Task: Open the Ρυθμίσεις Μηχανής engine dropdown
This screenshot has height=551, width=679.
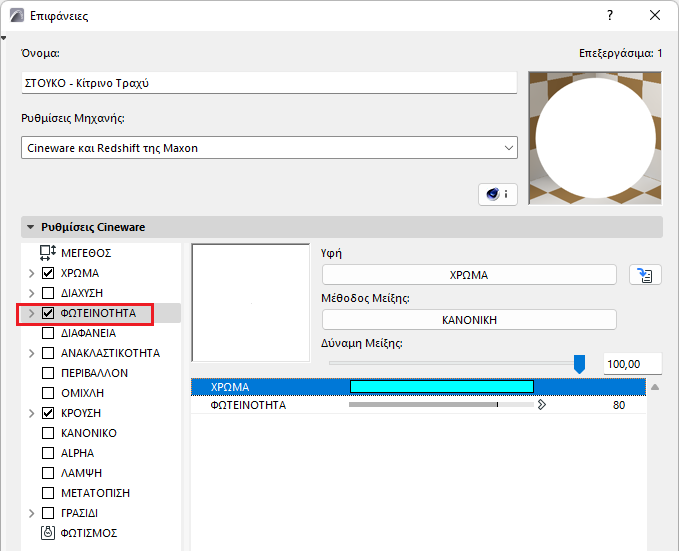Action: pos(269,148)
